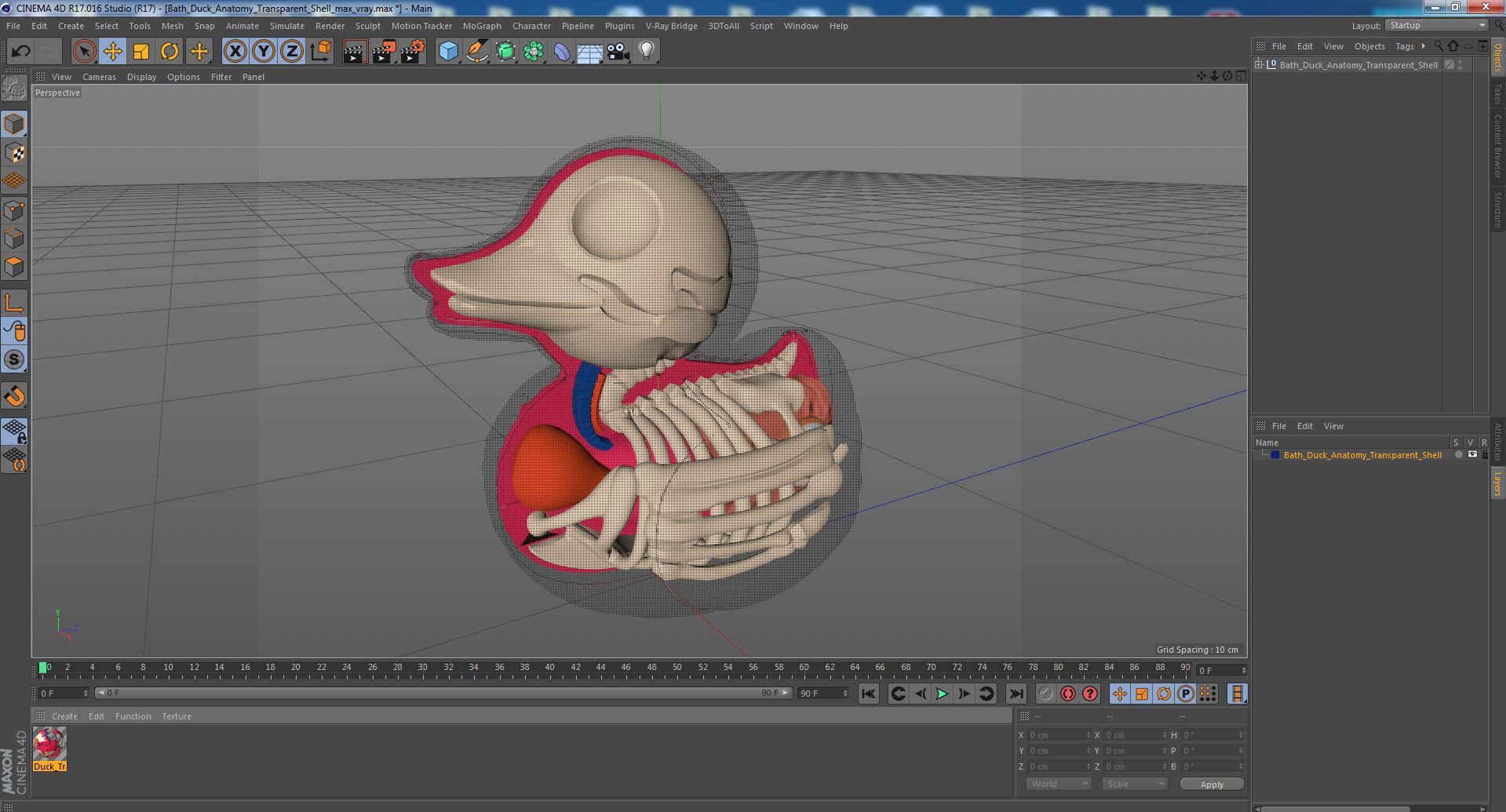The height and width of the screenshot is (812, 1506).
Task: Click the current frame 0 F field
Action: tap(64, 693)
